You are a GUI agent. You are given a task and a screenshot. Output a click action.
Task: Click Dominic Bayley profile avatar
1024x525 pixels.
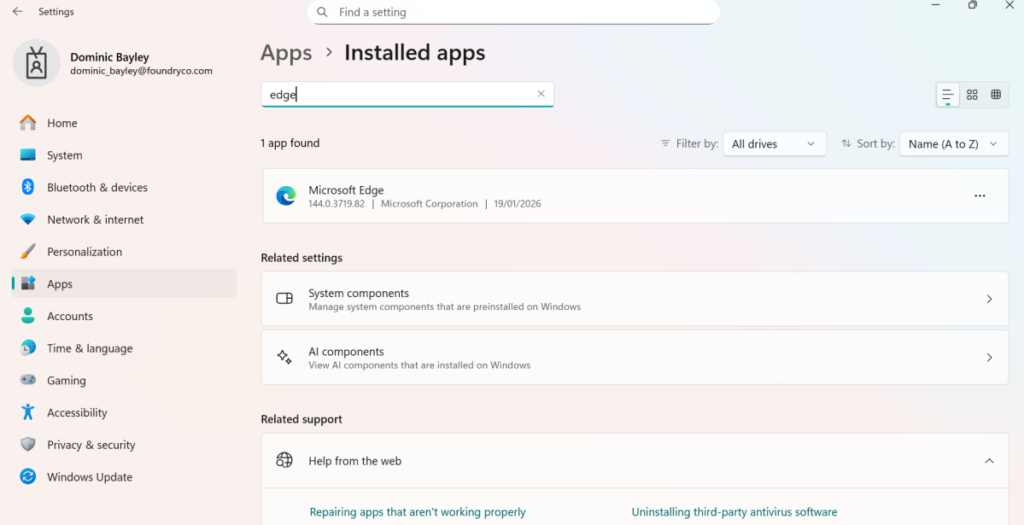(x=37, y=64)
